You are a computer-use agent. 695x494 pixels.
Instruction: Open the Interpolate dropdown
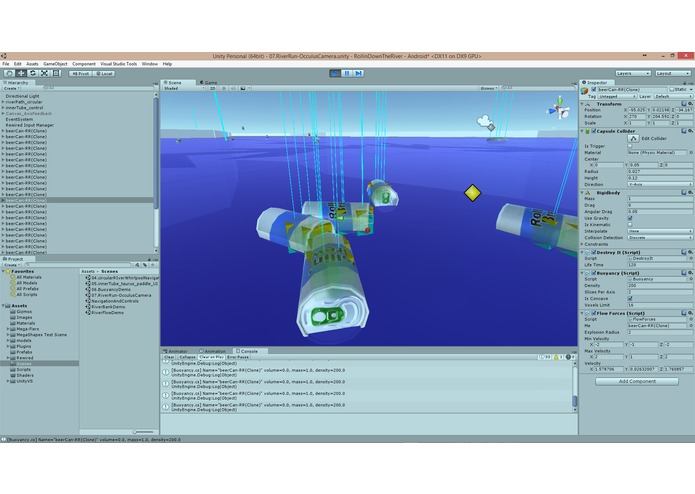tap(660, 231)
